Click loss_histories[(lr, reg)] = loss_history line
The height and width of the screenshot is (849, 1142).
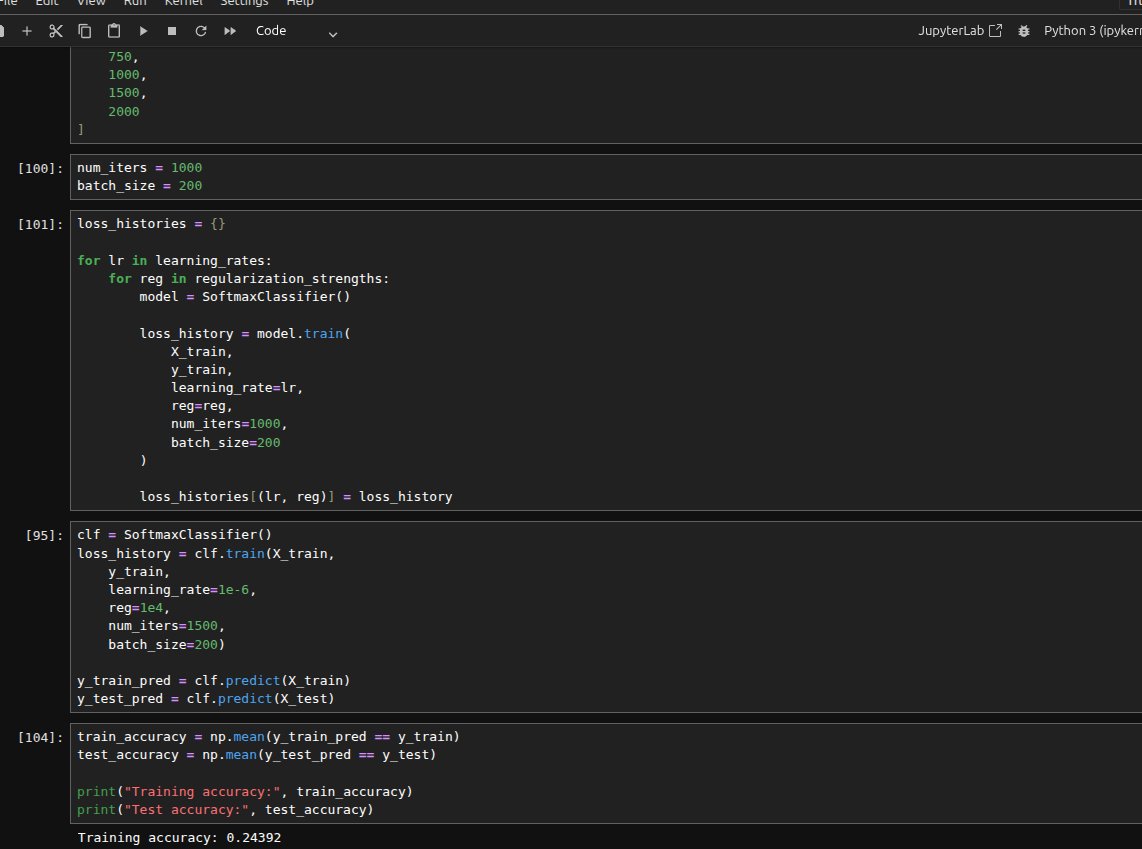[x=296, y=497]
